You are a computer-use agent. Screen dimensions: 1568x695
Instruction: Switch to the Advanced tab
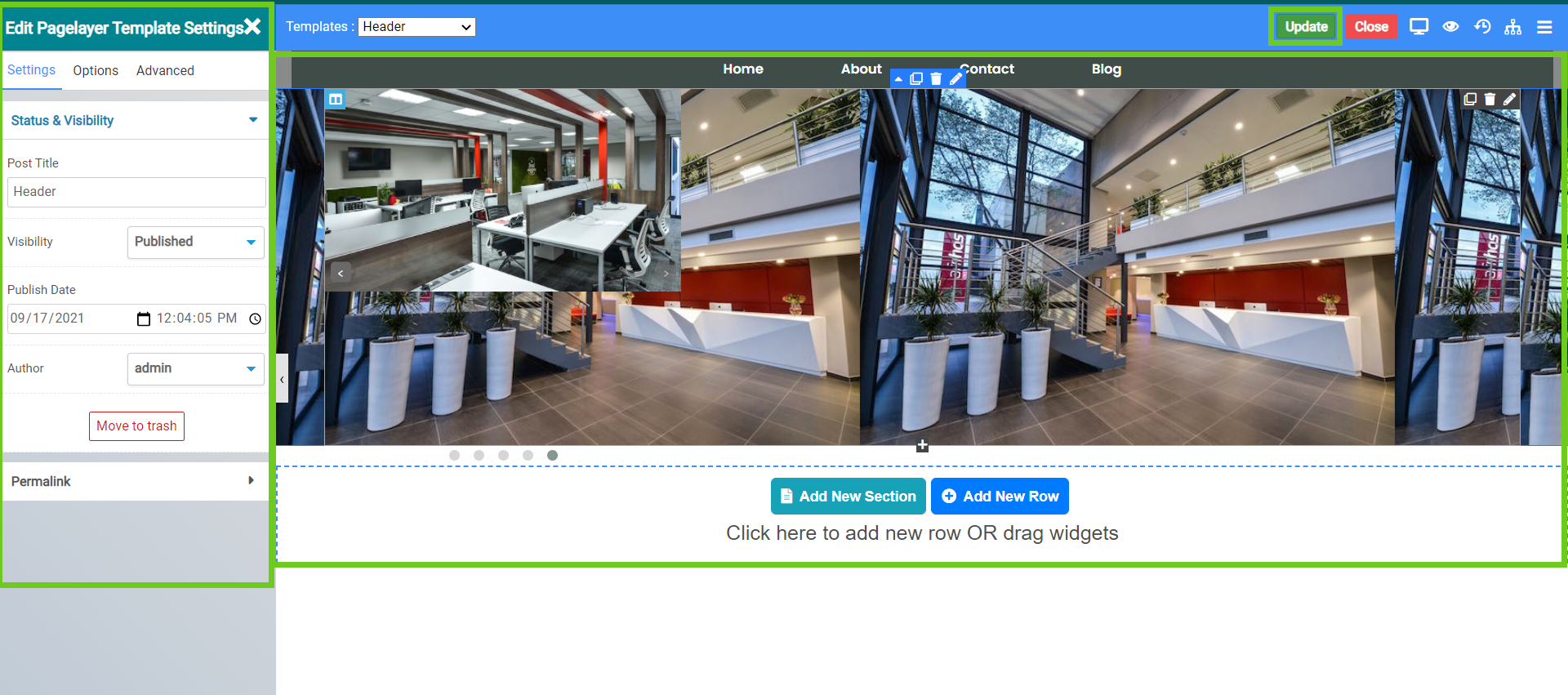165,71
